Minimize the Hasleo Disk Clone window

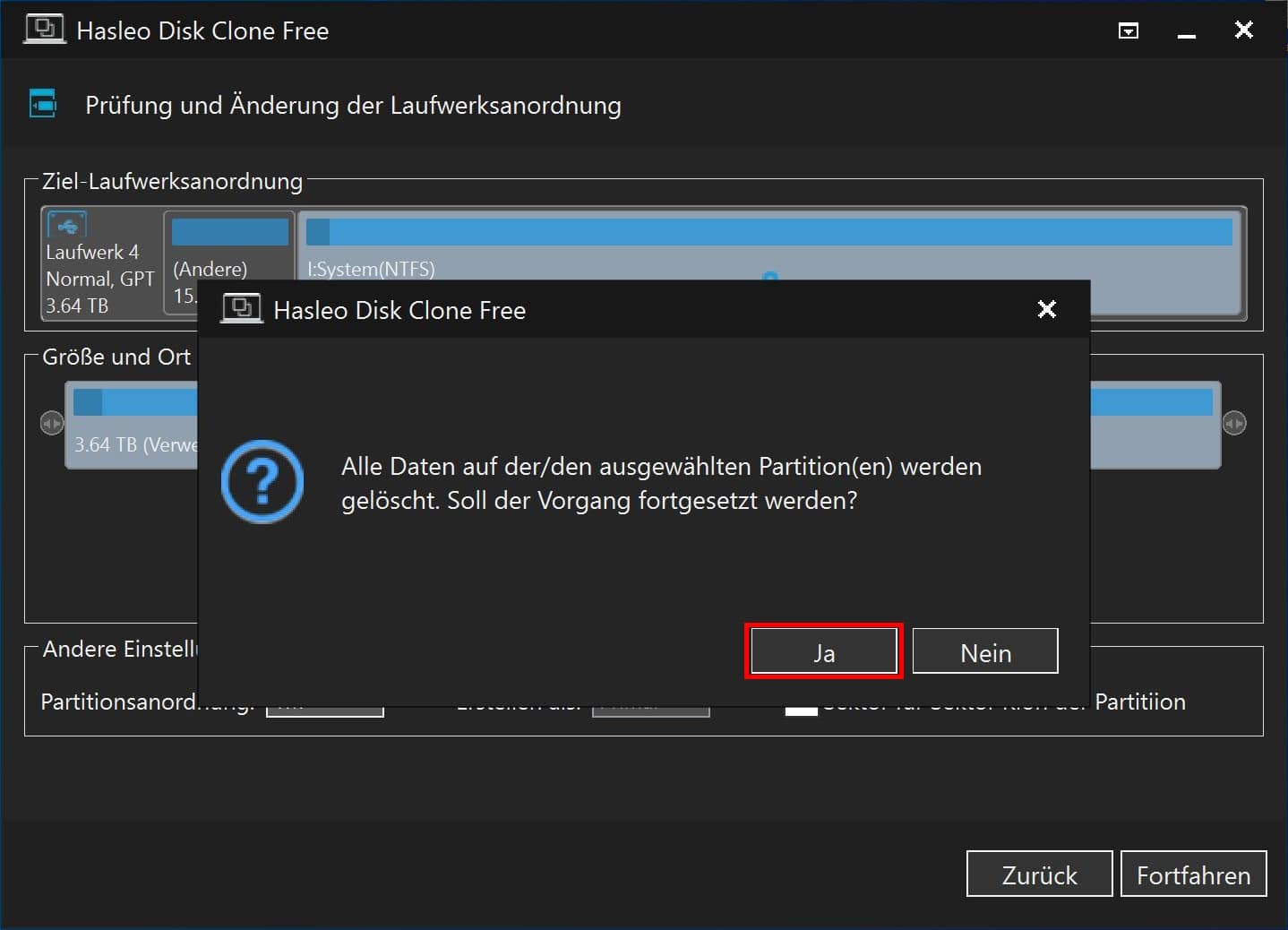(1187, 34)
